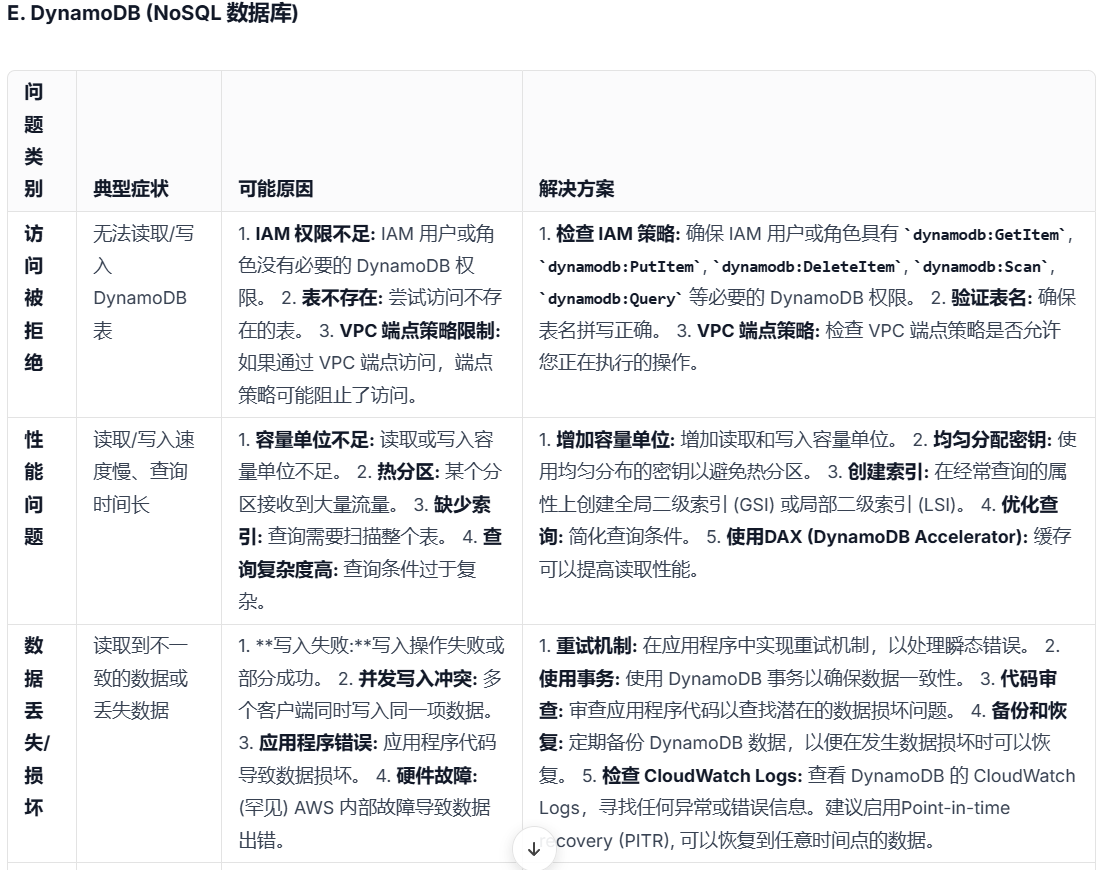The image size is (1101, 870).
Task: Click text '**写入失败:**' in causes
Action: point(313,645)
